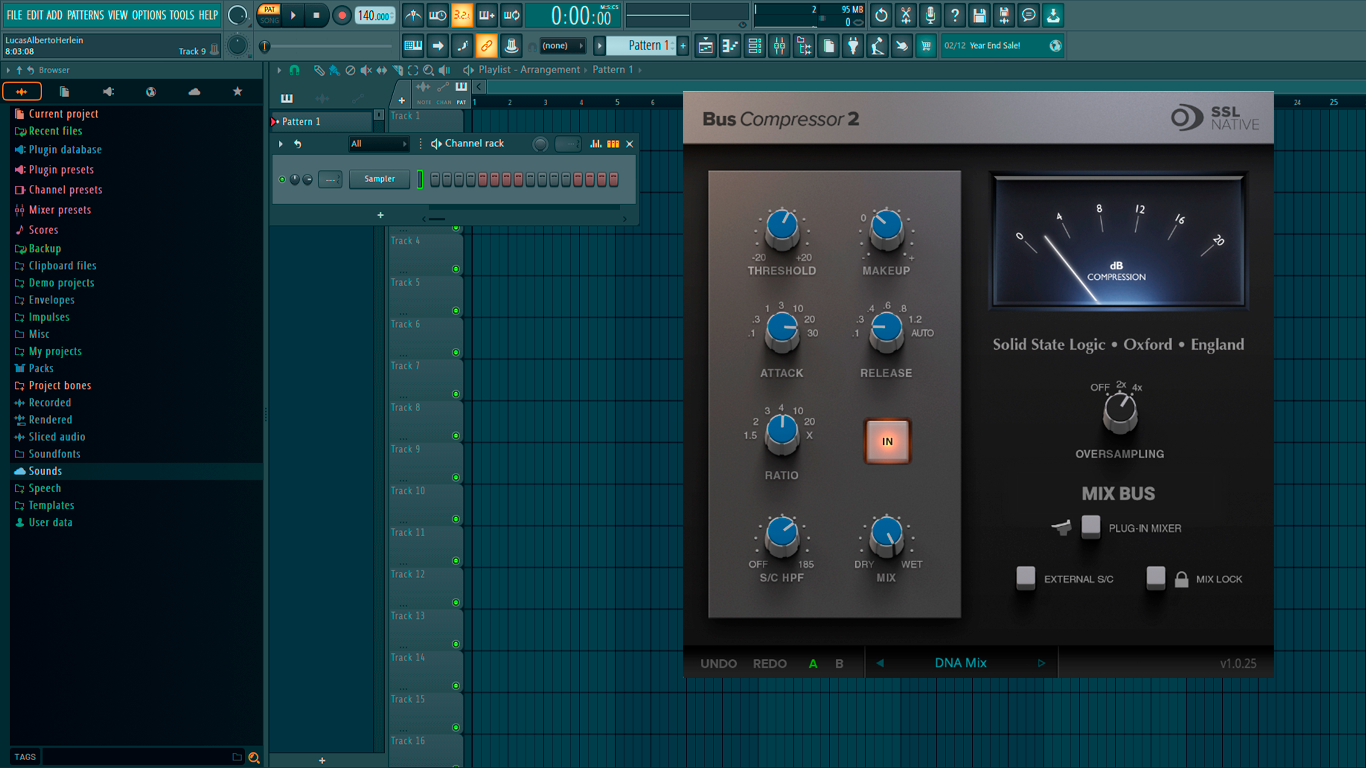The width and height of the screenshot is (1366, 768).
Task: Click the Threshold knob on Bus Compressor
Action: click(782, 230)
